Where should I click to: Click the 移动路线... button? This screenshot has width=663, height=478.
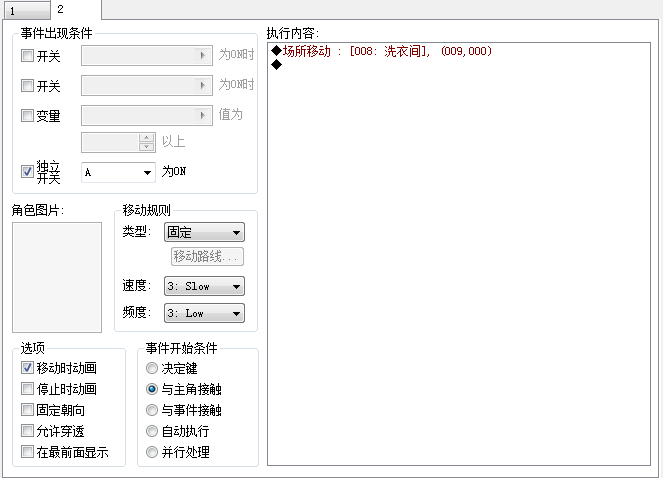(207, 256)
